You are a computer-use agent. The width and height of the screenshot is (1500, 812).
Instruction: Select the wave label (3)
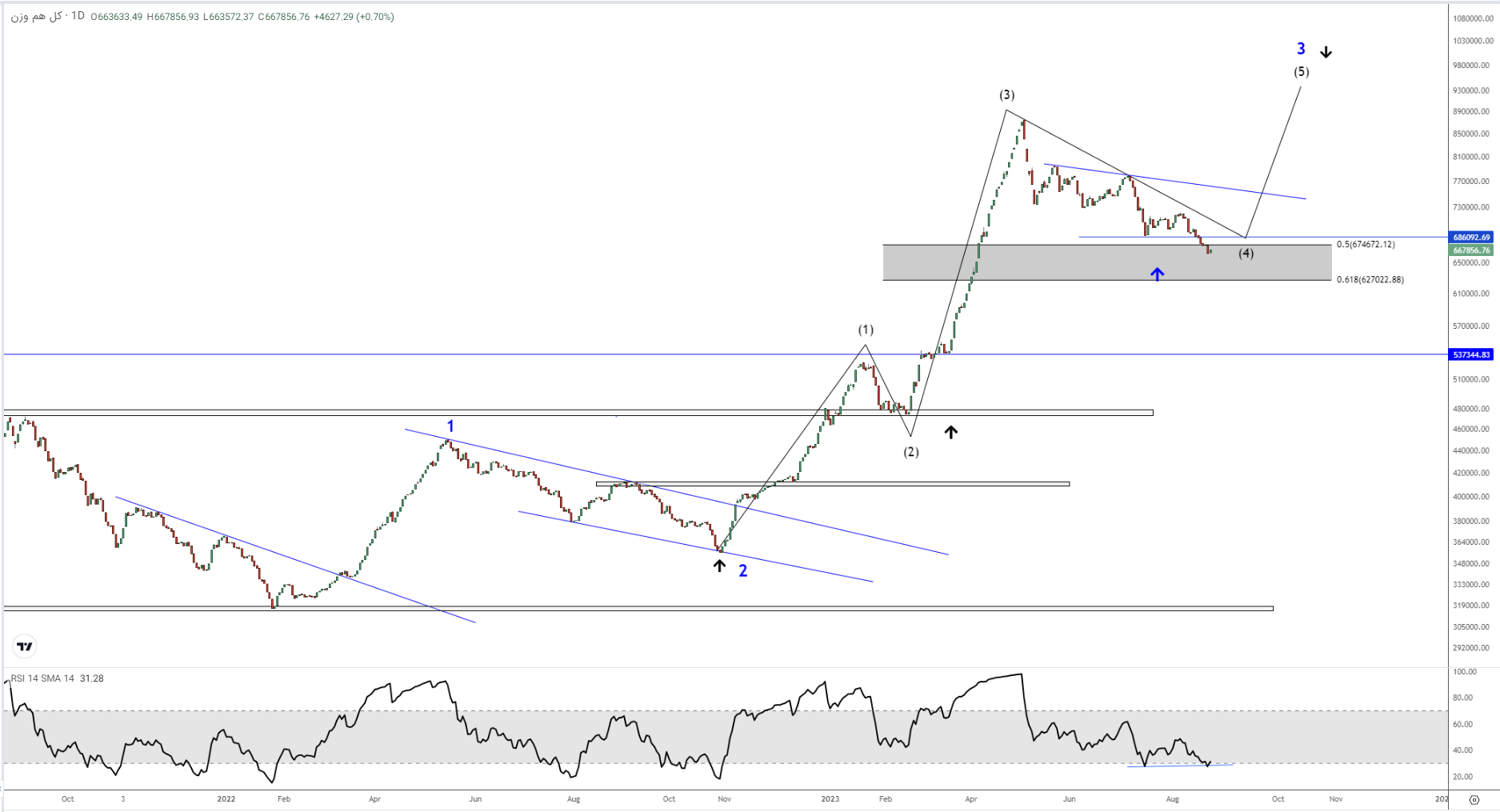(1006, 95)
